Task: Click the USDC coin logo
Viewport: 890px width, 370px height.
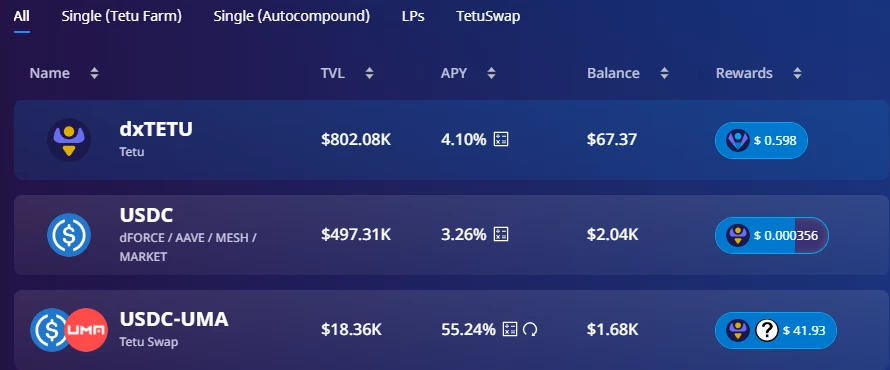Action: [69, 235]
